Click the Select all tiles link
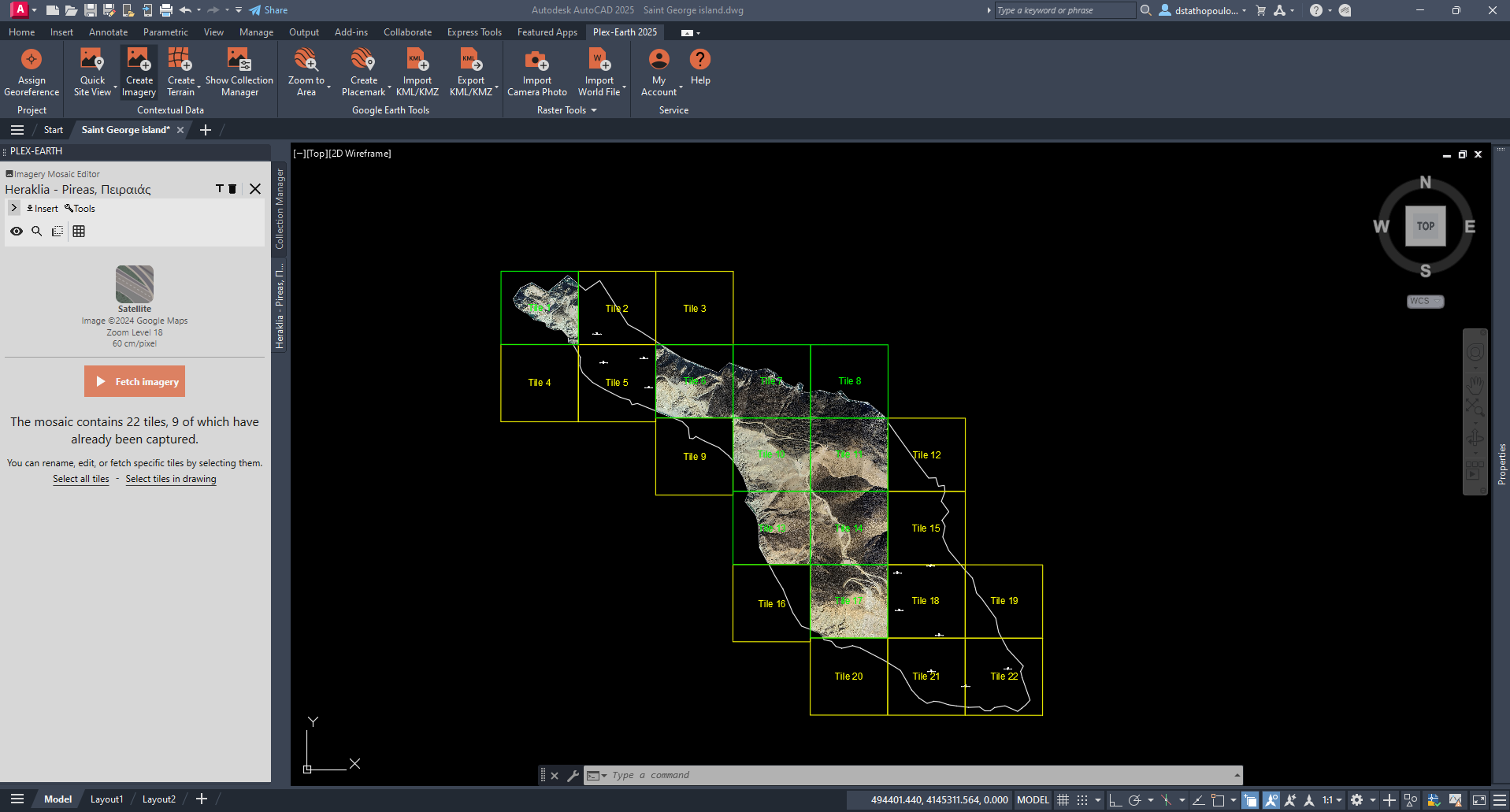 81,479
